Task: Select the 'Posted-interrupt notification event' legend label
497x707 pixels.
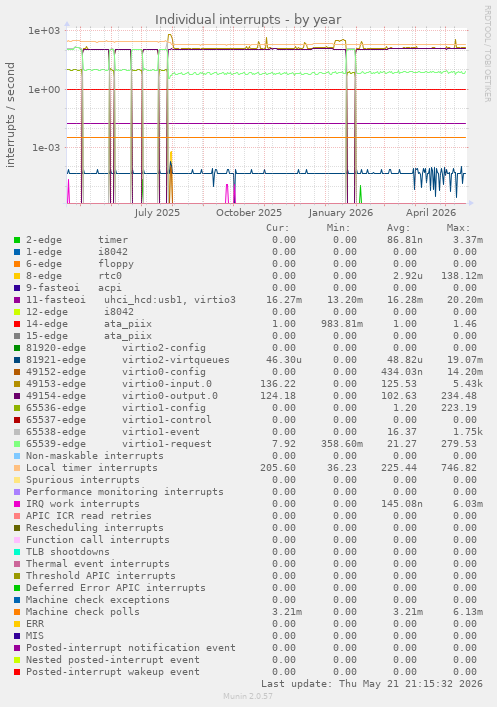Action: (131, 647)
